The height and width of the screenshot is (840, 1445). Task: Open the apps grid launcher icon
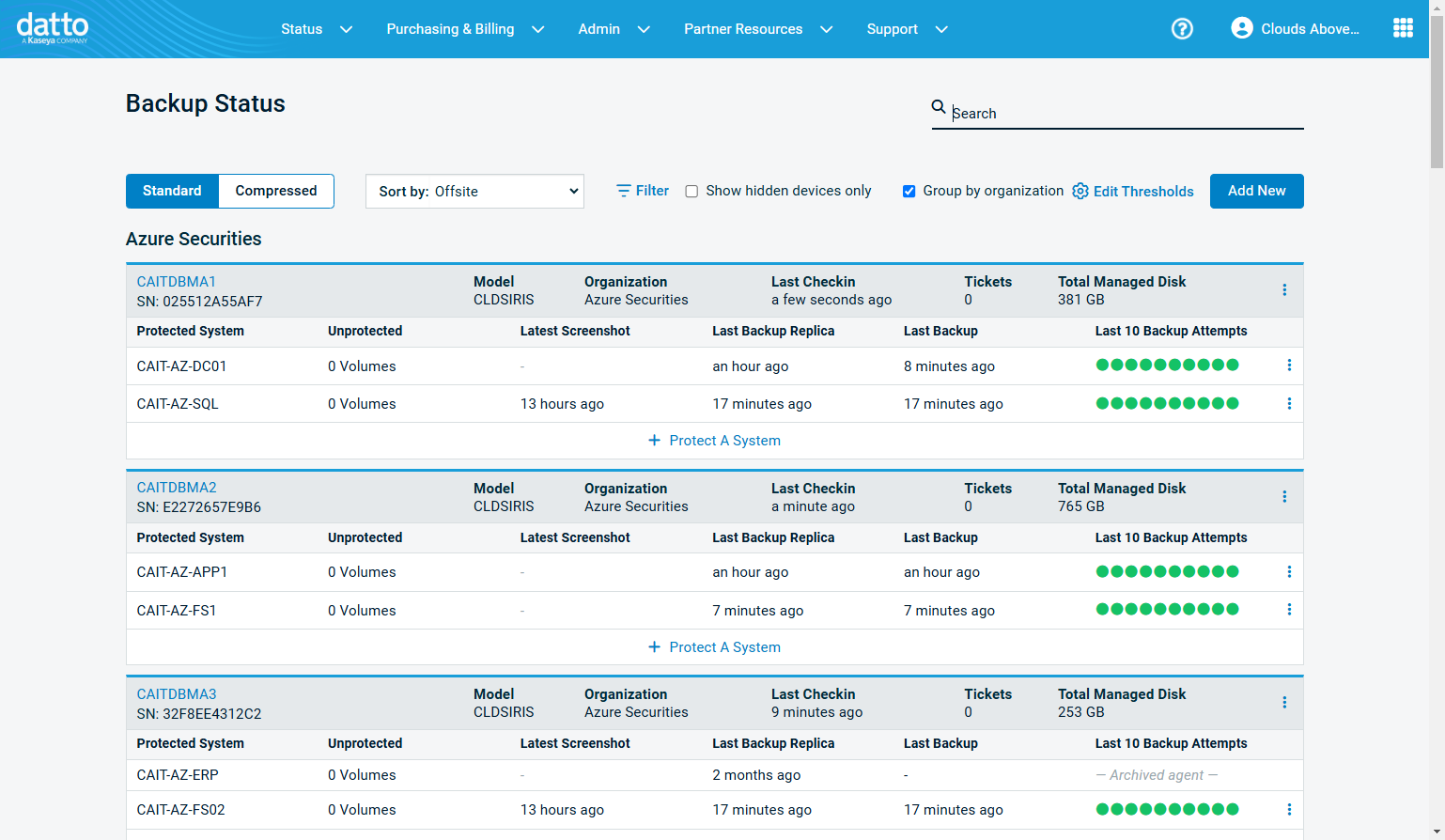coord(1403,28)
